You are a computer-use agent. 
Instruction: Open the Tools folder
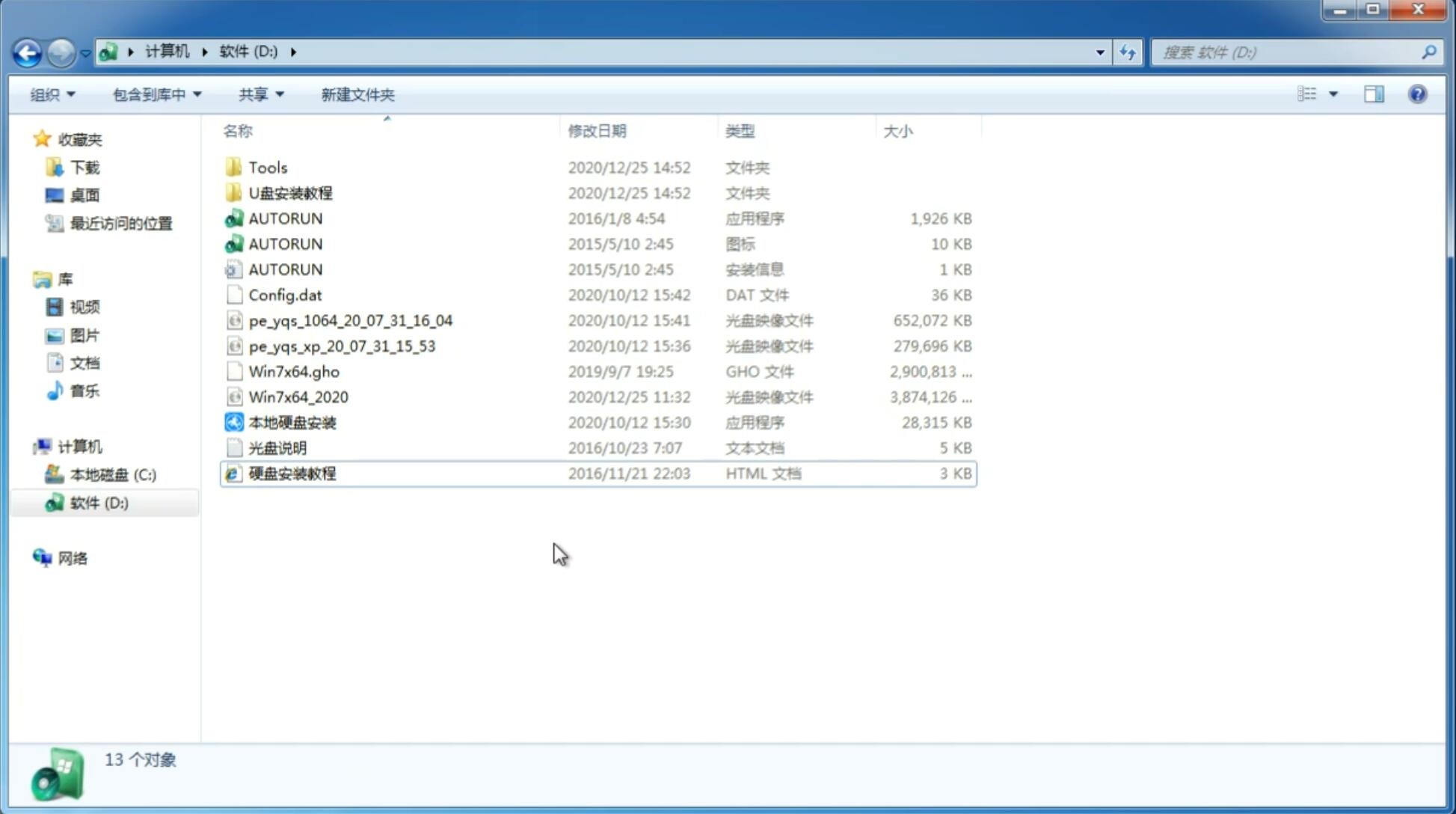(267, 167)
